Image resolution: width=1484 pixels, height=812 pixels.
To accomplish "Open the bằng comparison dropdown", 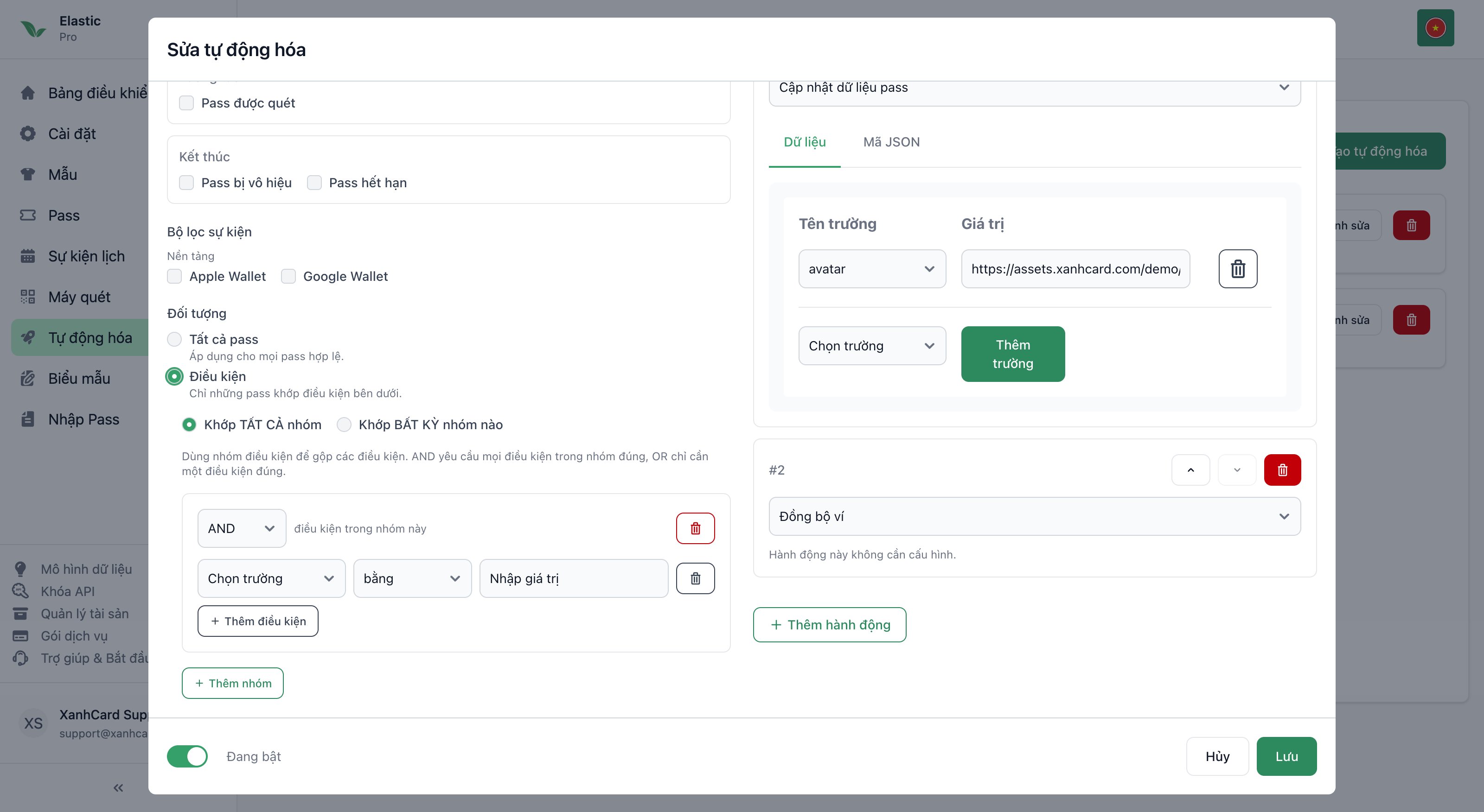I will (x=412, y=578).
